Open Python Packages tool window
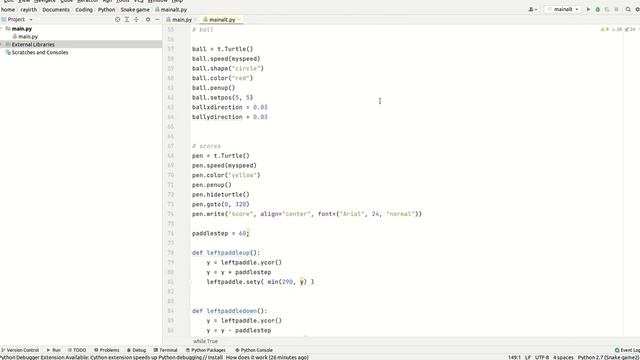 pyautogui.click(x=205, y=350)
